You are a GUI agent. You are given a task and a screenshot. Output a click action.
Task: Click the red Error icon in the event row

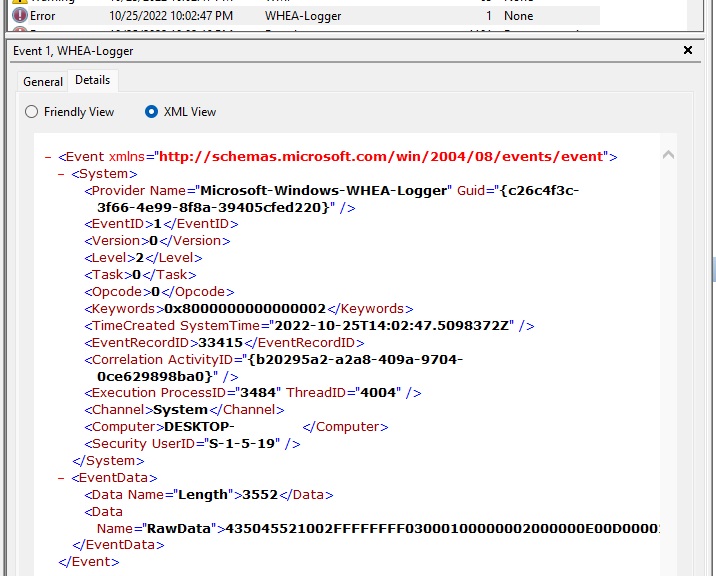click(x=19, y=16)
